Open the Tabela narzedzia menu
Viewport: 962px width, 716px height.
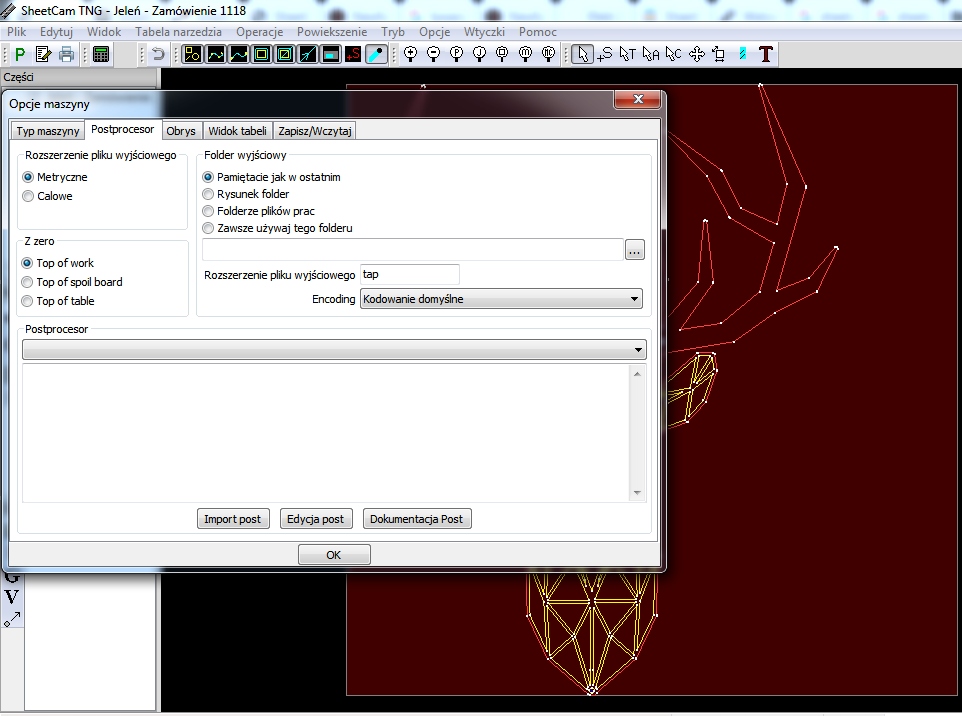(179, 32)
